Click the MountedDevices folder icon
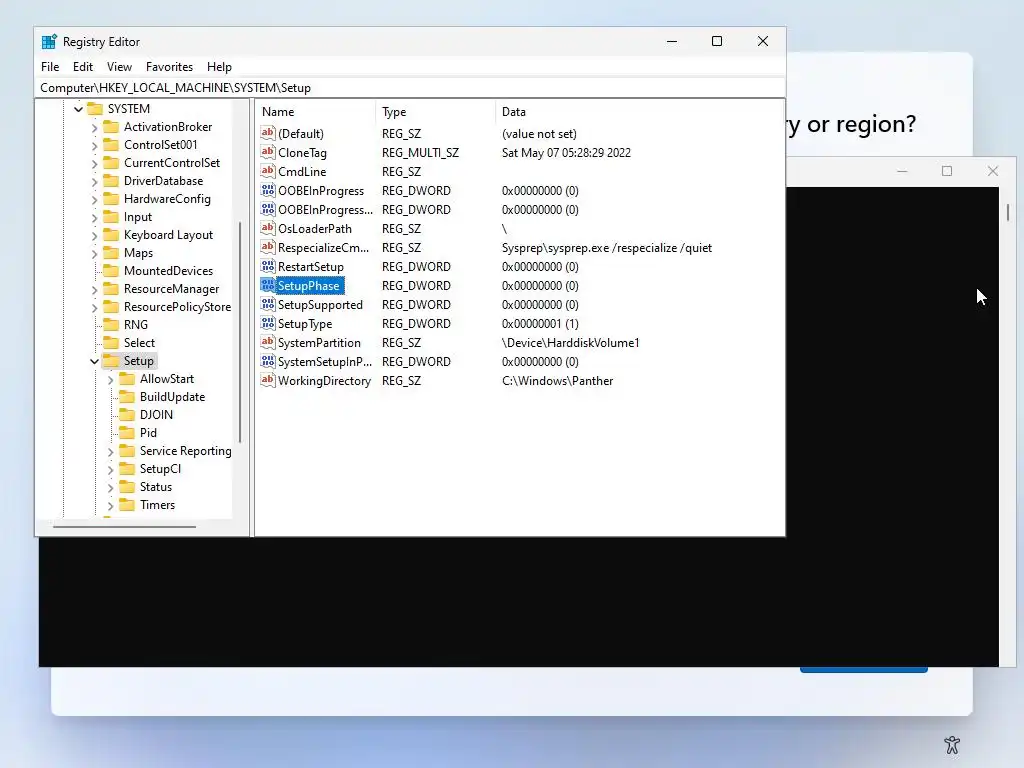Image resolution: width=1024 pixels, height=768 pixels. 111,270
